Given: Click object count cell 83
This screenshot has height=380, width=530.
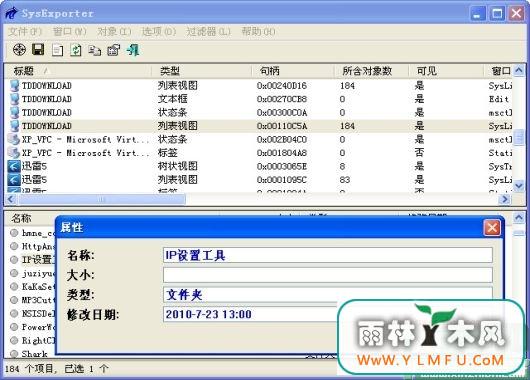Looking at the screenshot, I should click(x=345, y=180).
